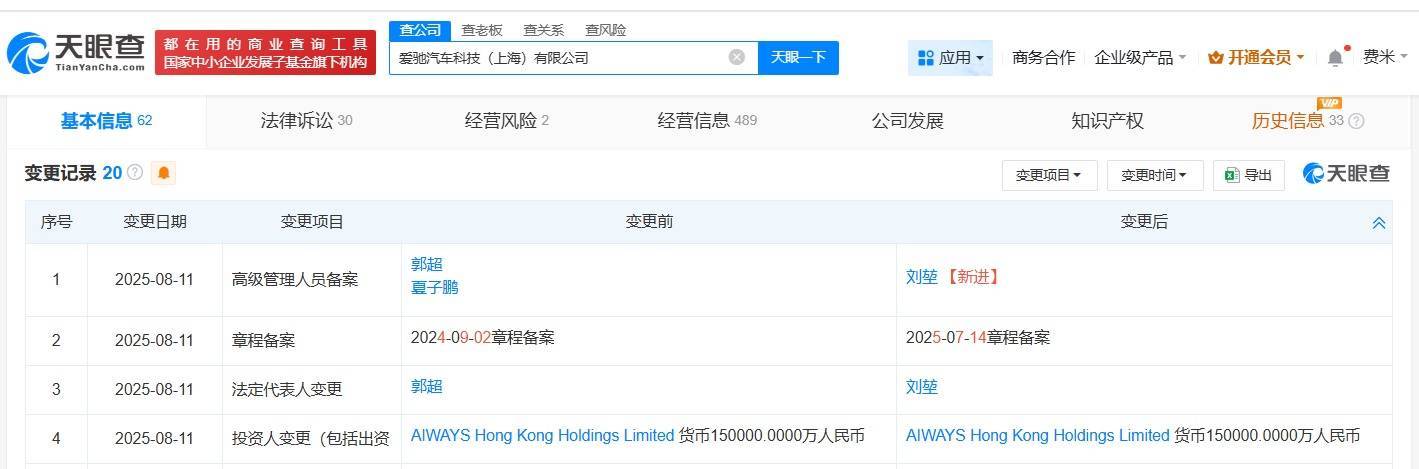Switch to the 经营风险 tab

(507, 121)
